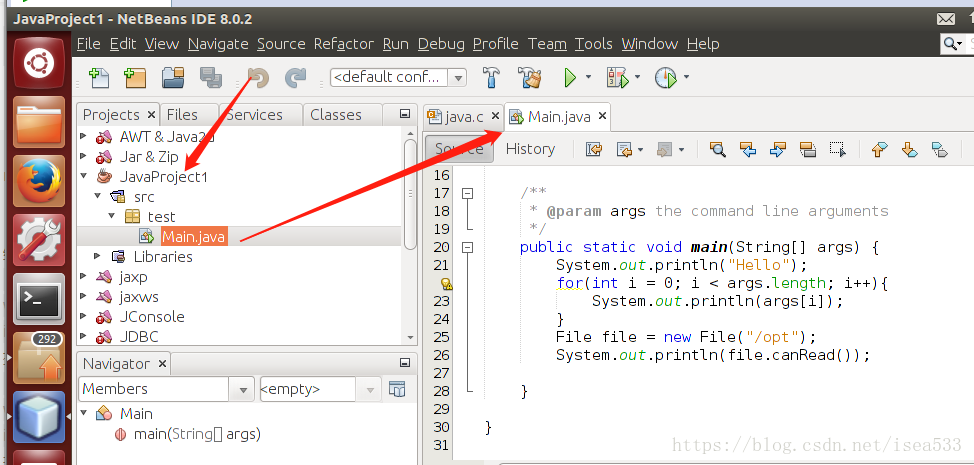Click the New Project toolbar icon
This screenshot has width=974, height=465.
135,78
